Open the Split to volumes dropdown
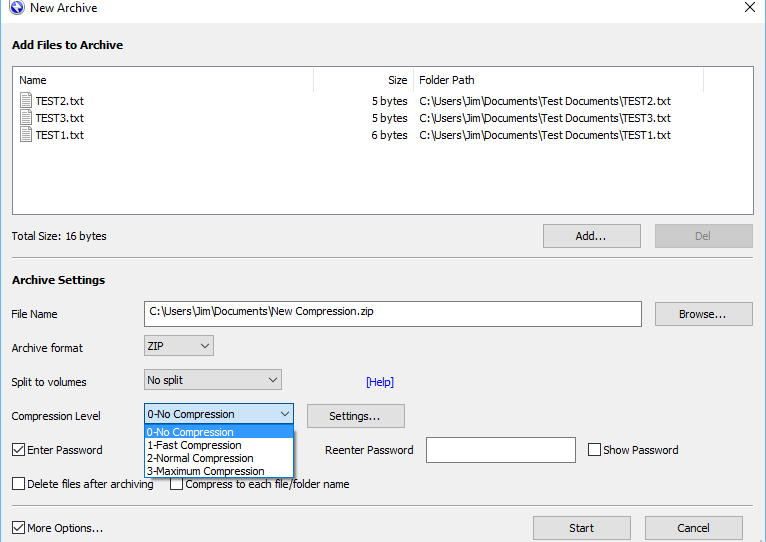766x542 pixels. 213,380
